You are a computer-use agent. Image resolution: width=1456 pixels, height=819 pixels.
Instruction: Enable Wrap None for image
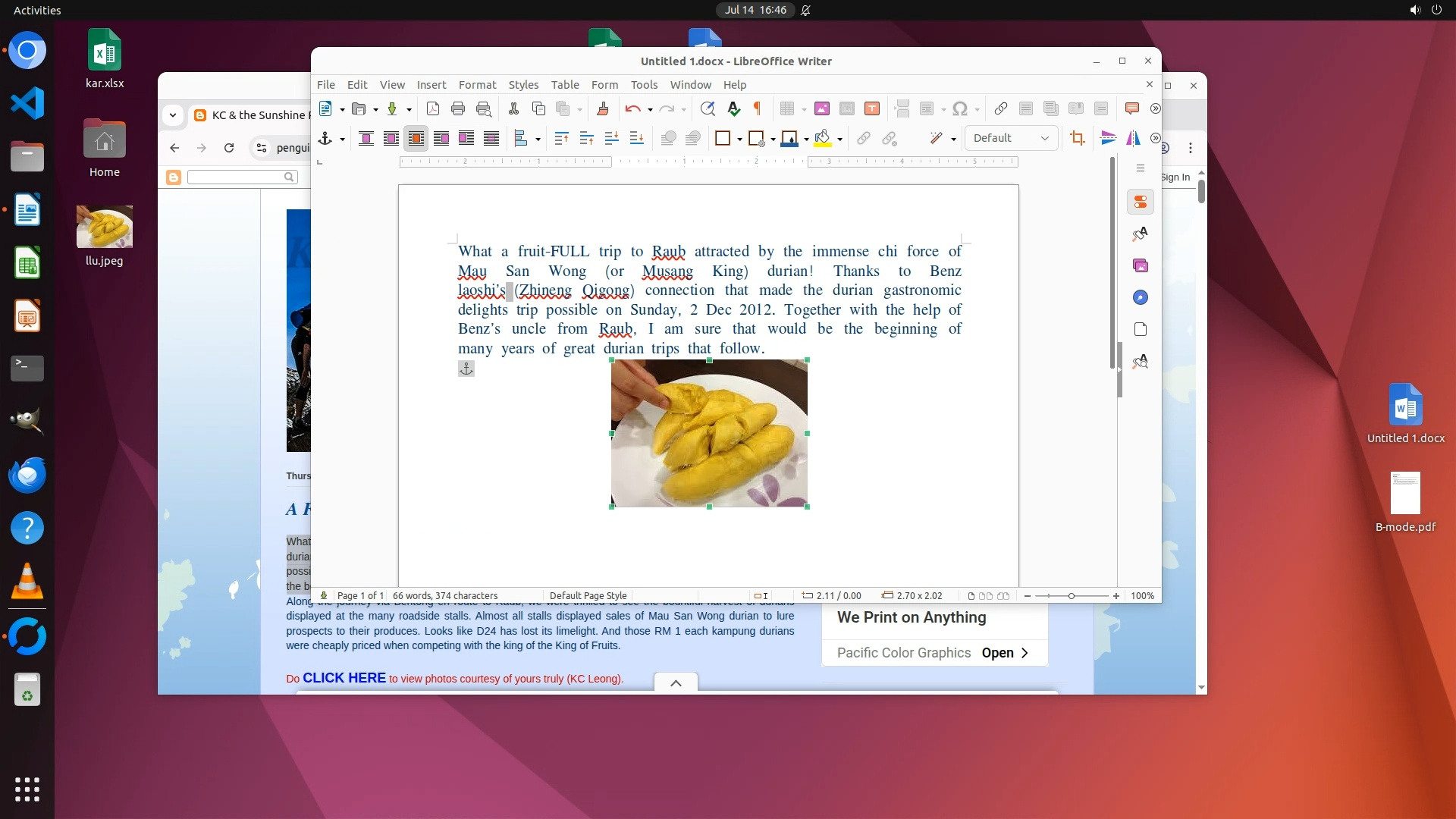pyautogui.click(x=366, y=138)
